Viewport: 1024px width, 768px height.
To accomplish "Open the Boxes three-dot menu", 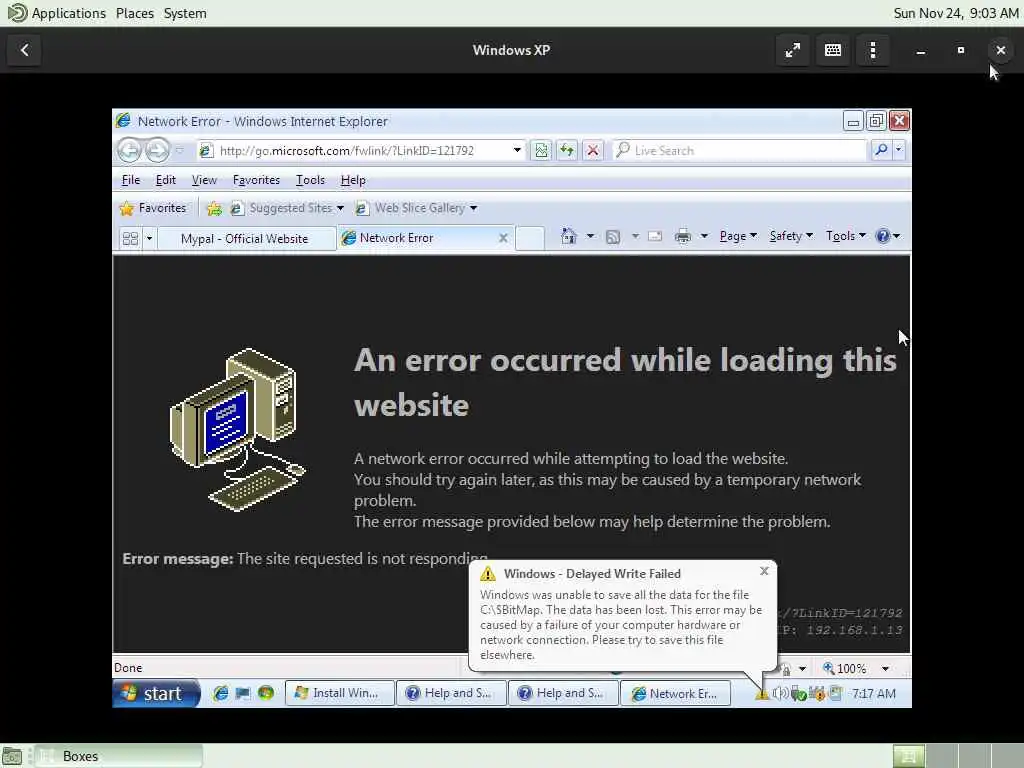I will click(873, 50).
